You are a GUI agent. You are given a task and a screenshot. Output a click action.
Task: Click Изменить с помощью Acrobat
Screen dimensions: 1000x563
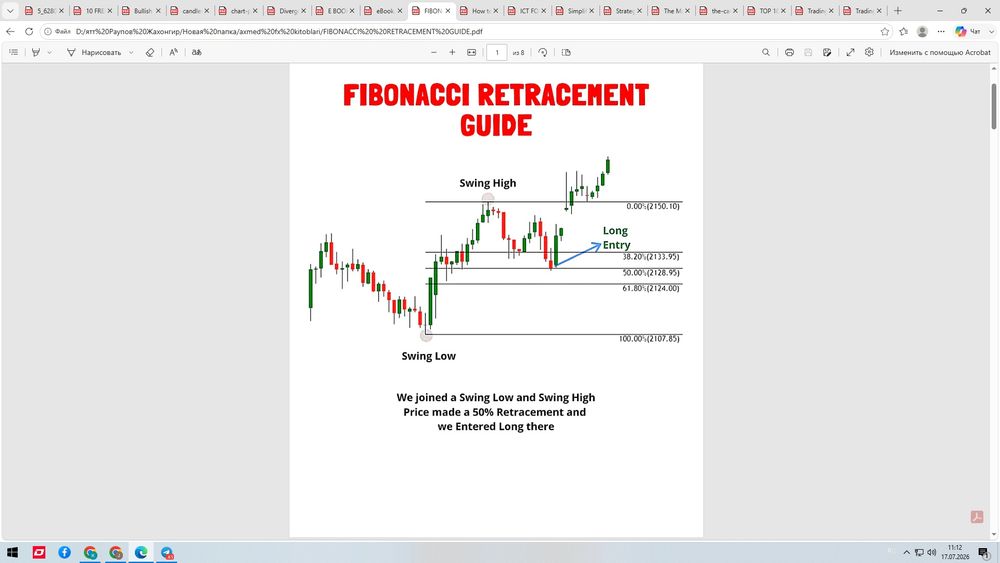click(940, 52)
